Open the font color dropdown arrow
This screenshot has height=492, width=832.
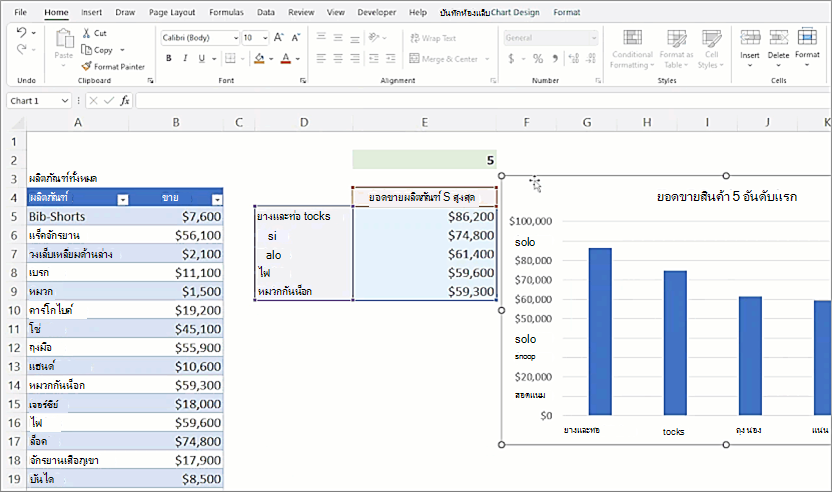click(298, 59)
